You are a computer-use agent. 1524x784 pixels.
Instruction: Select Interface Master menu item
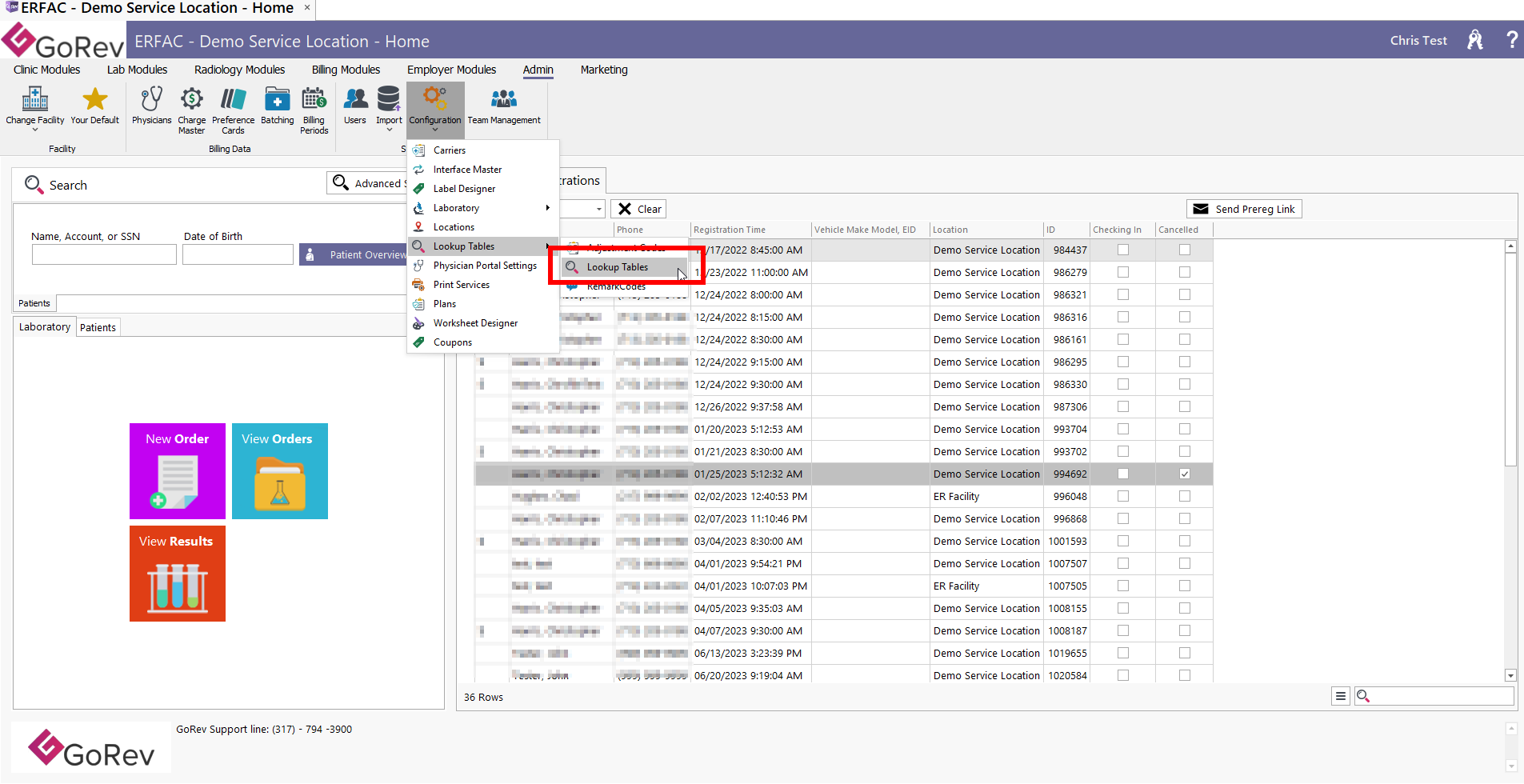482,170
